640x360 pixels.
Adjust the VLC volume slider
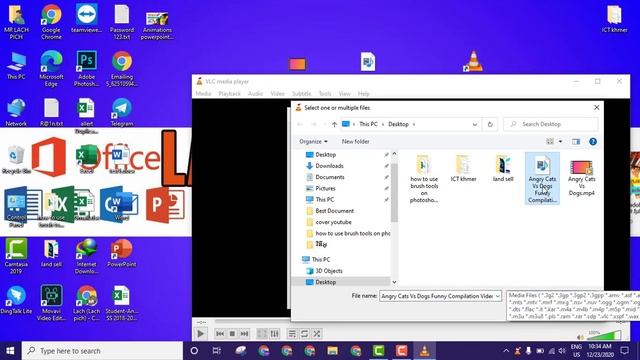[605, 336]
